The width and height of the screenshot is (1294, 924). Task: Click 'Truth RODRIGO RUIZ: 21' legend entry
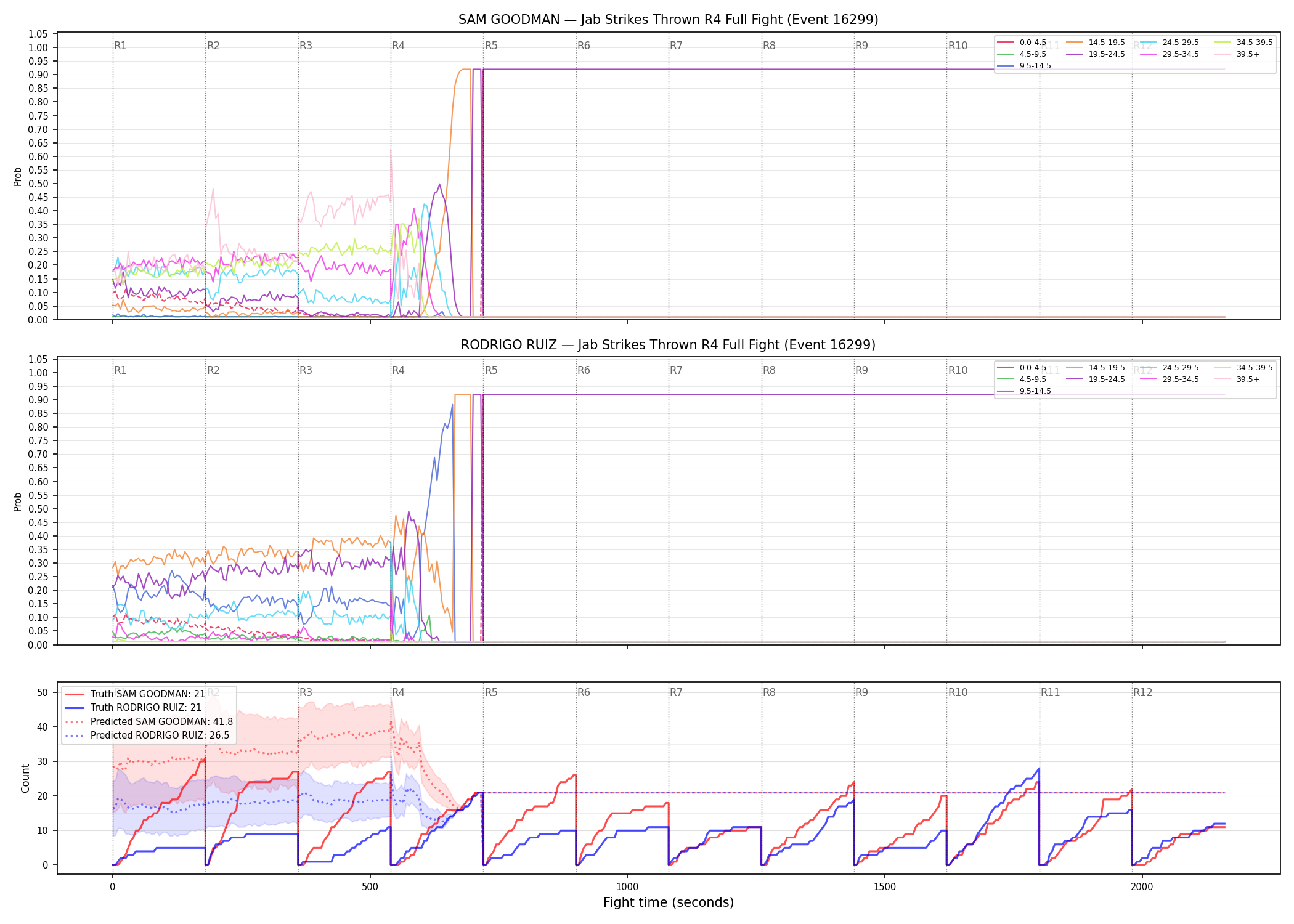point(133,708)
